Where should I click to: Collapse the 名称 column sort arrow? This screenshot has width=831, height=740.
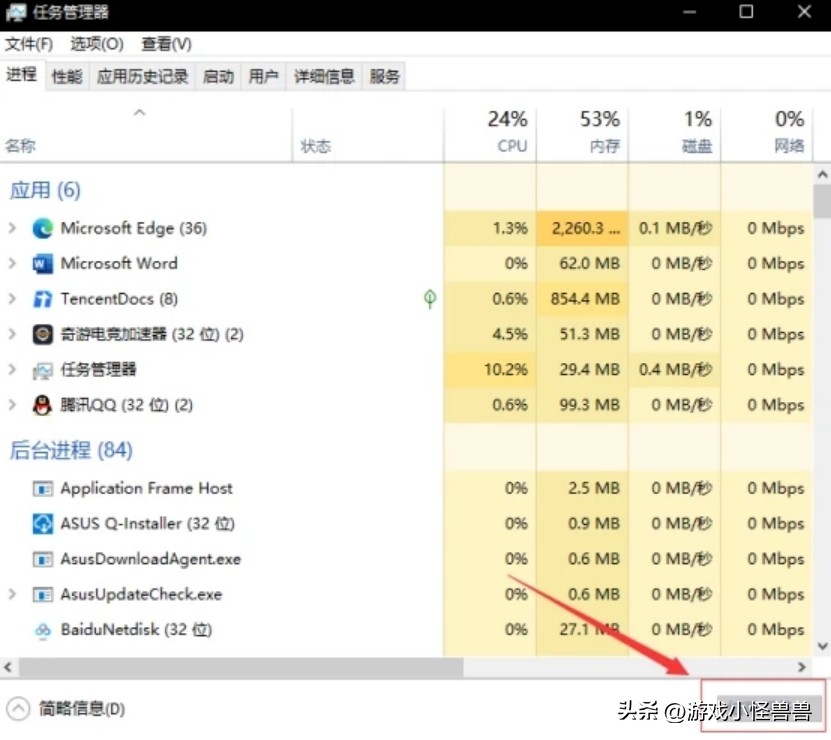(x=141, y=115)
